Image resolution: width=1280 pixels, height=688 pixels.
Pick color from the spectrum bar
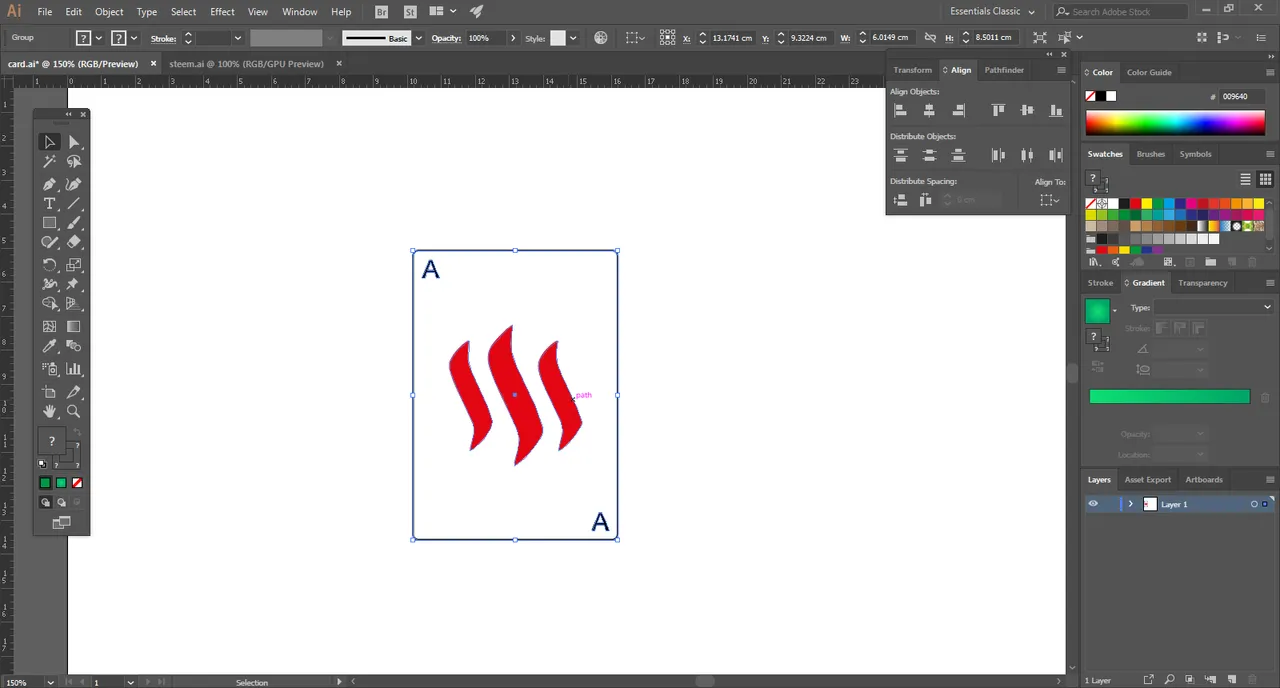[x=1175, y=123]
